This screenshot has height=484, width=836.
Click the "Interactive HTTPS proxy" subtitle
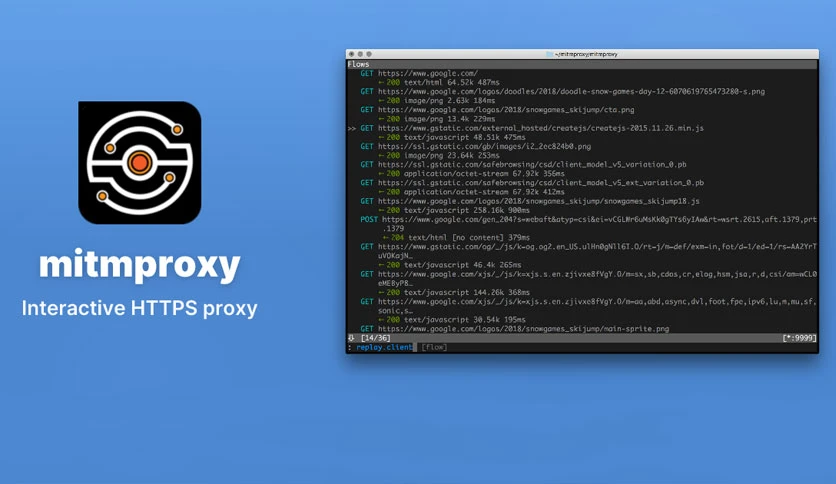pyautogui.click(x=140, y=308)
